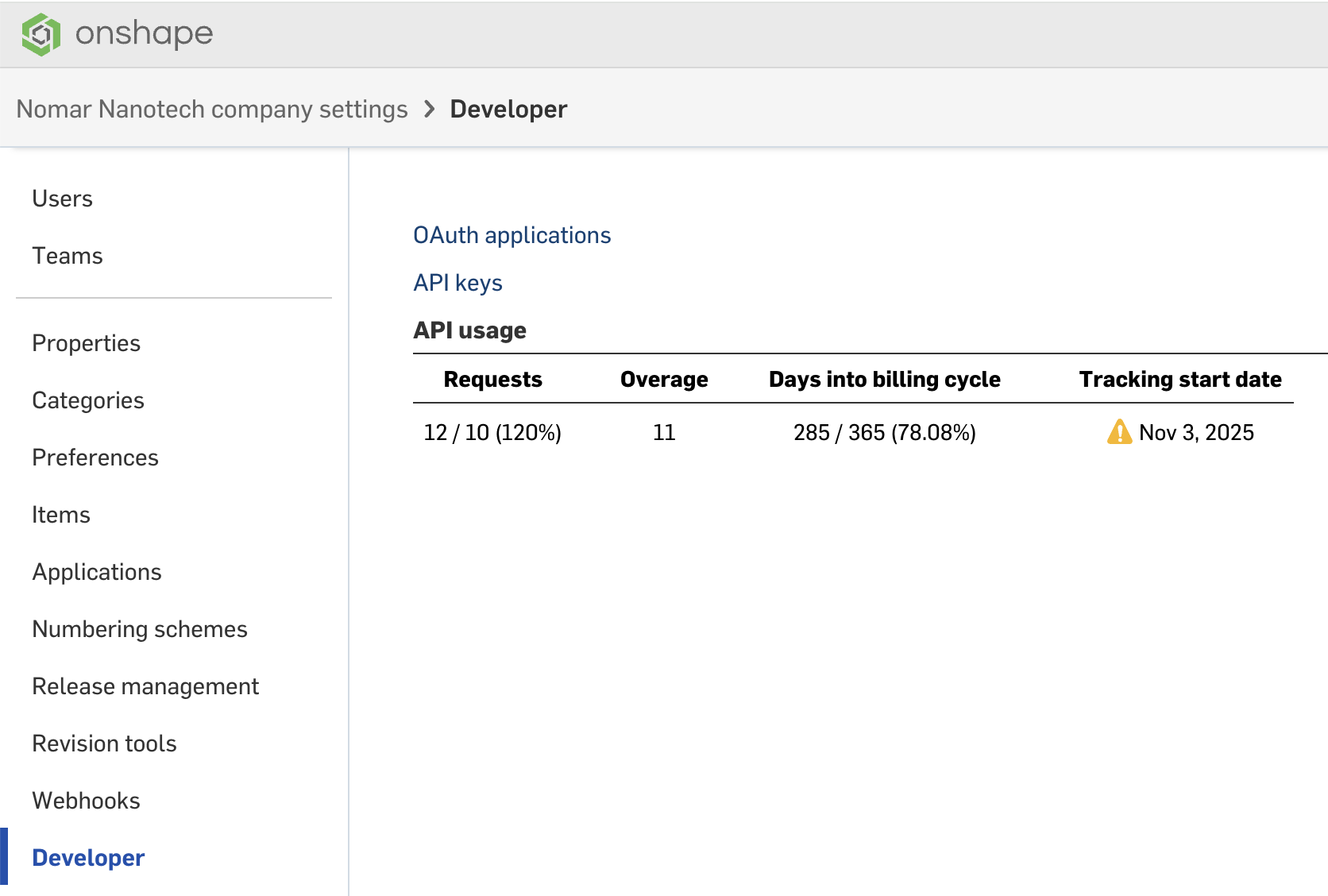
Task: Open the Webhooks settings section
Action: click(86, 801)
